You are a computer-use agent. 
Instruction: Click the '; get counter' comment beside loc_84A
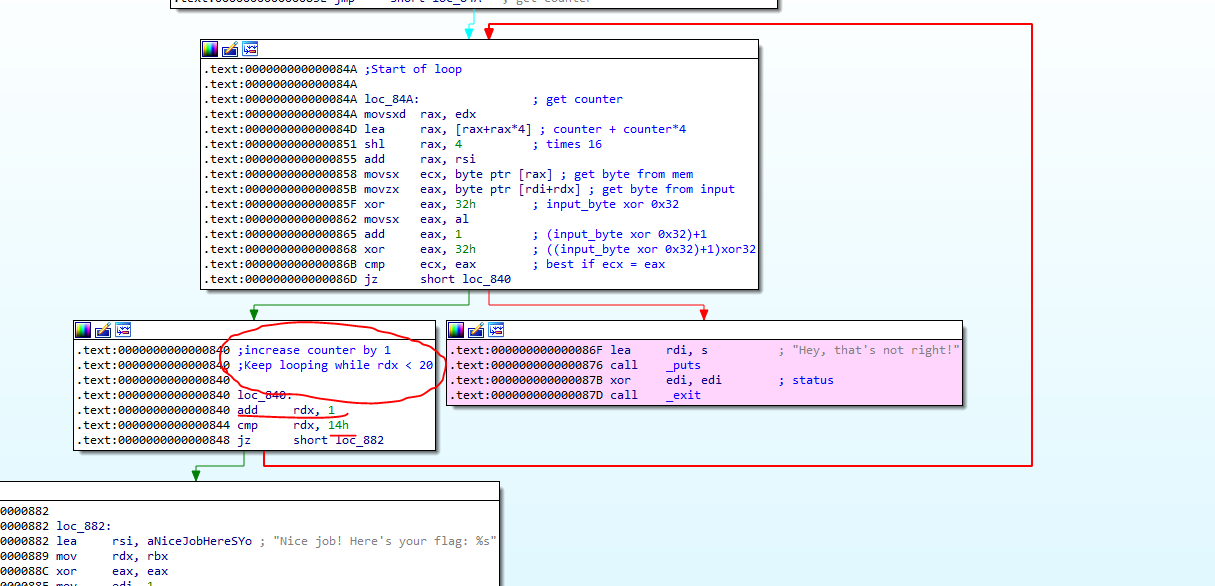pyautogui.click(x=577, y=99)
